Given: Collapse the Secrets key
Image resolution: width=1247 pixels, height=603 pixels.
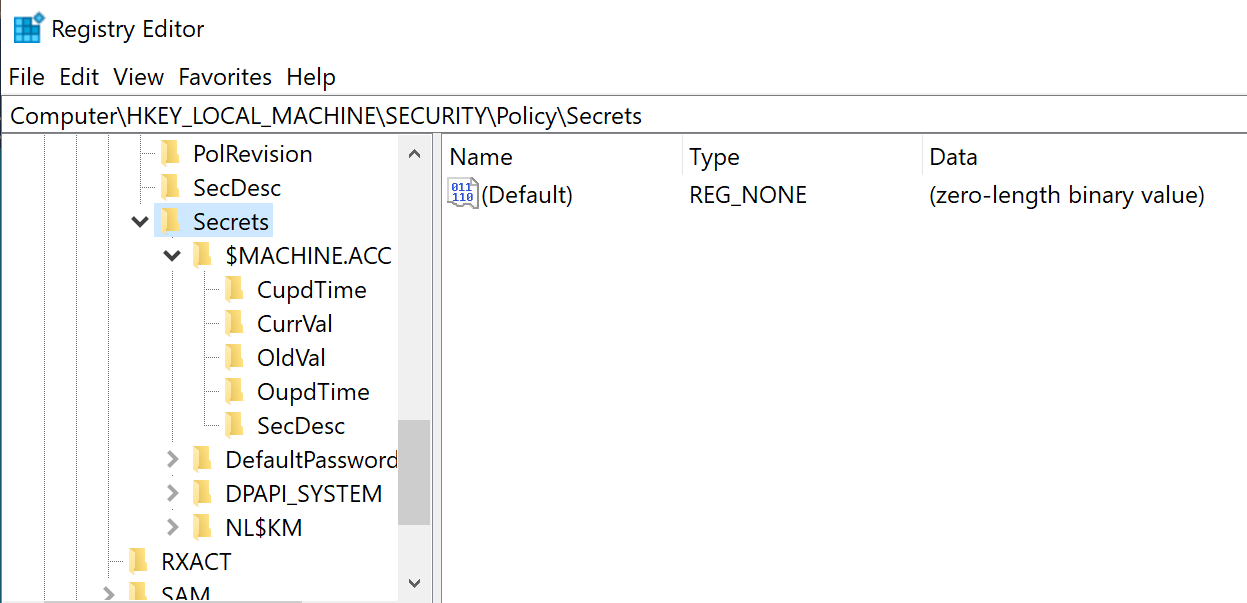Looking at the screenshot, I should 139,220.
